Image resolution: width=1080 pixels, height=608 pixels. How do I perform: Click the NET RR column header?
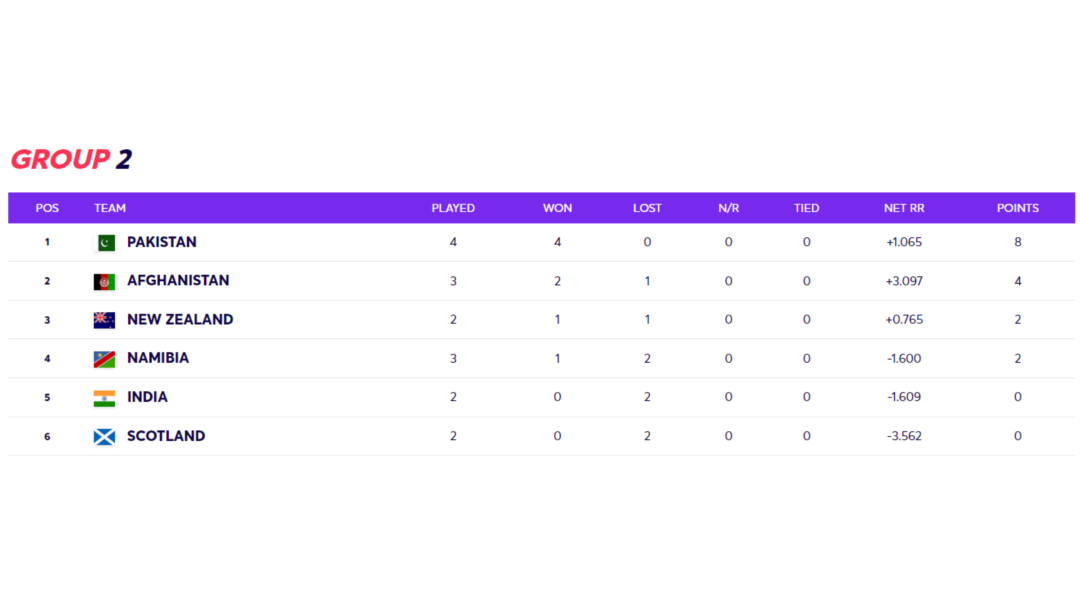click(904, 208)
